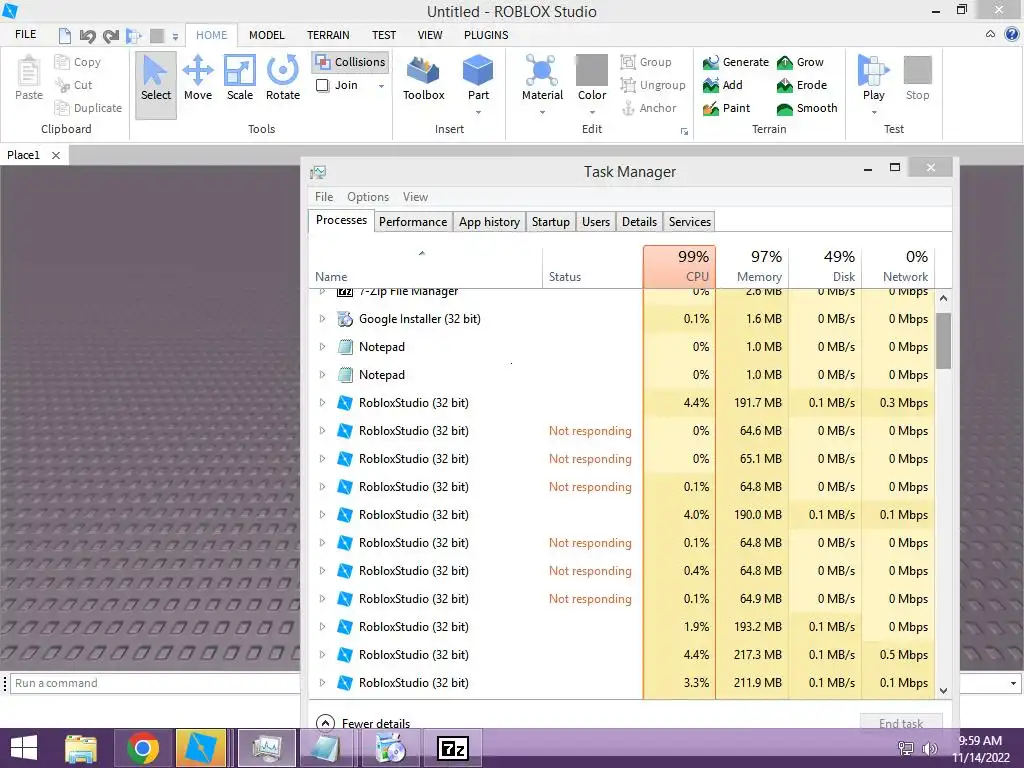This screenshot has width=1024, height=768.
Task: Toggle the Collisions button
Action: click(x=350, y=62)
